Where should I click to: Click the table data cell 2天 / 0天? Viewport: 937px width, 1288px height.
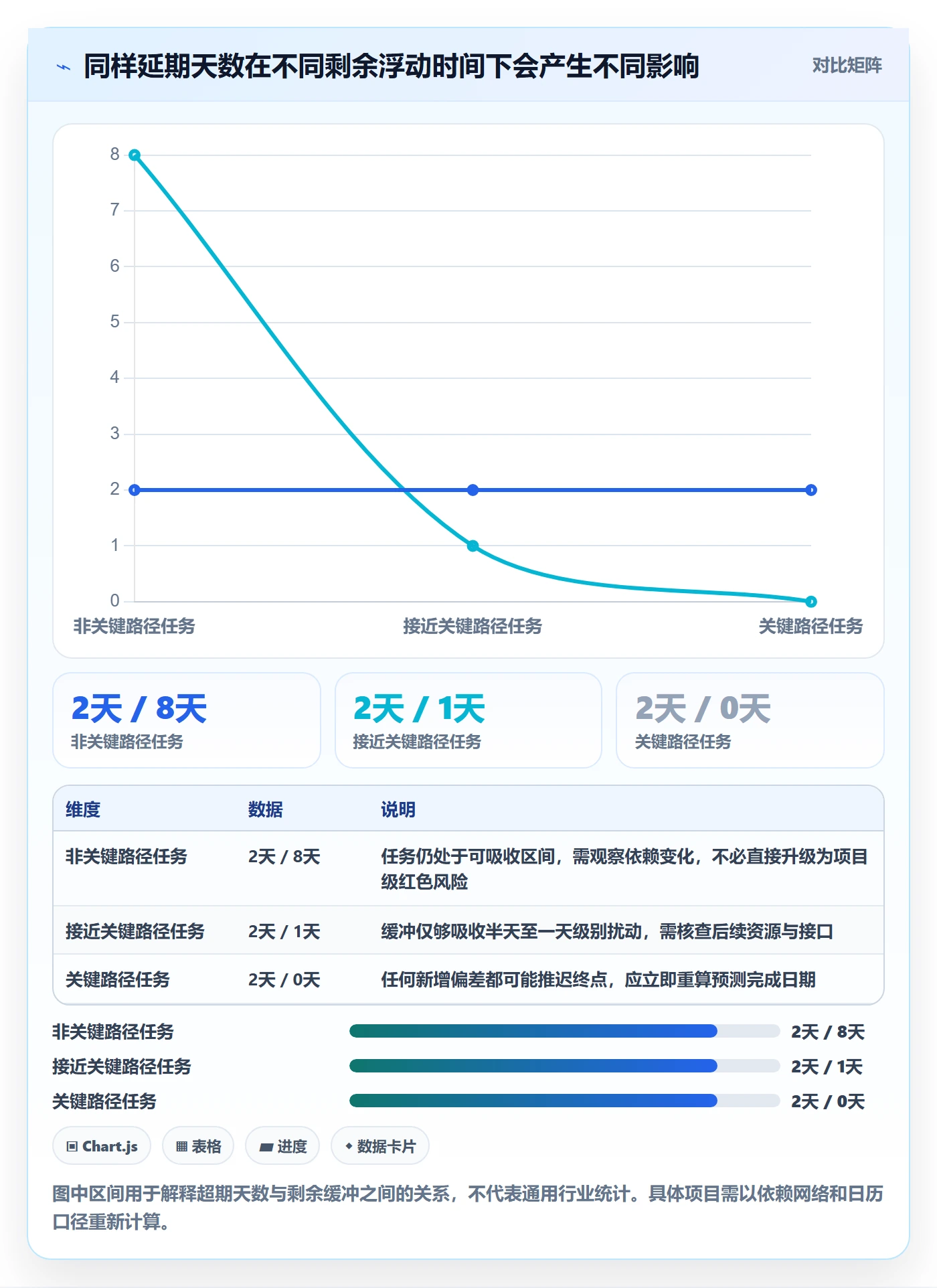click(x=284, y=979)
